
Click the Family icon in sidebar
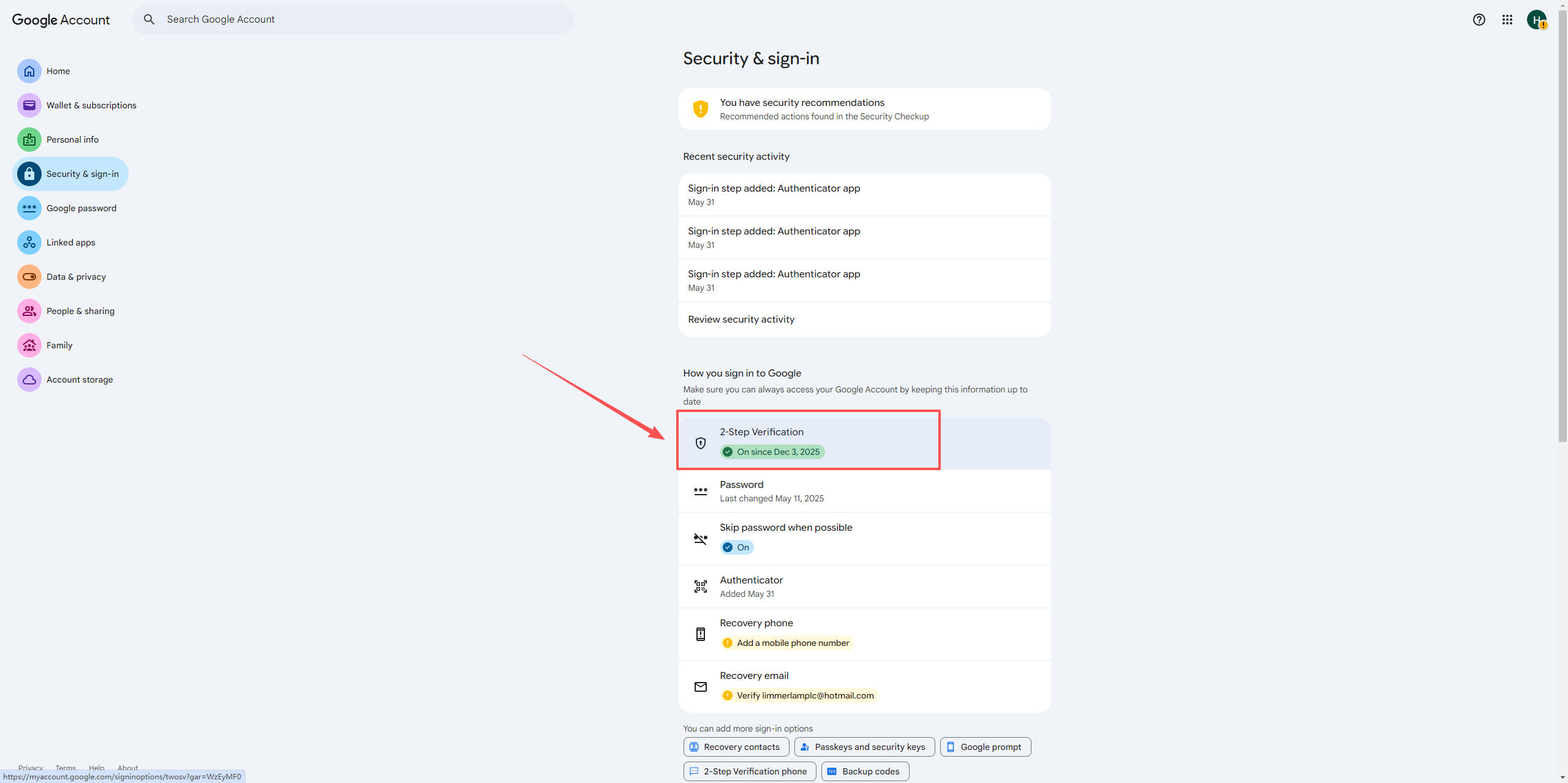(x=29, y=345)
